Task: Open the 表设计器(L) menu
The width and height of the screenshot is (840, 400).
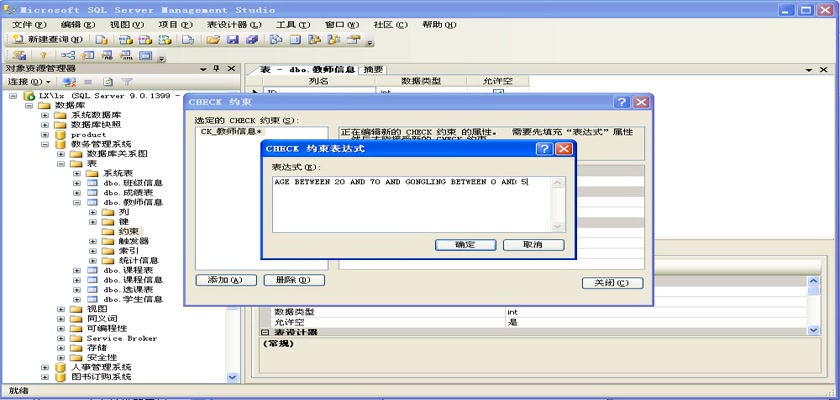Action: [x=234, y=25]
